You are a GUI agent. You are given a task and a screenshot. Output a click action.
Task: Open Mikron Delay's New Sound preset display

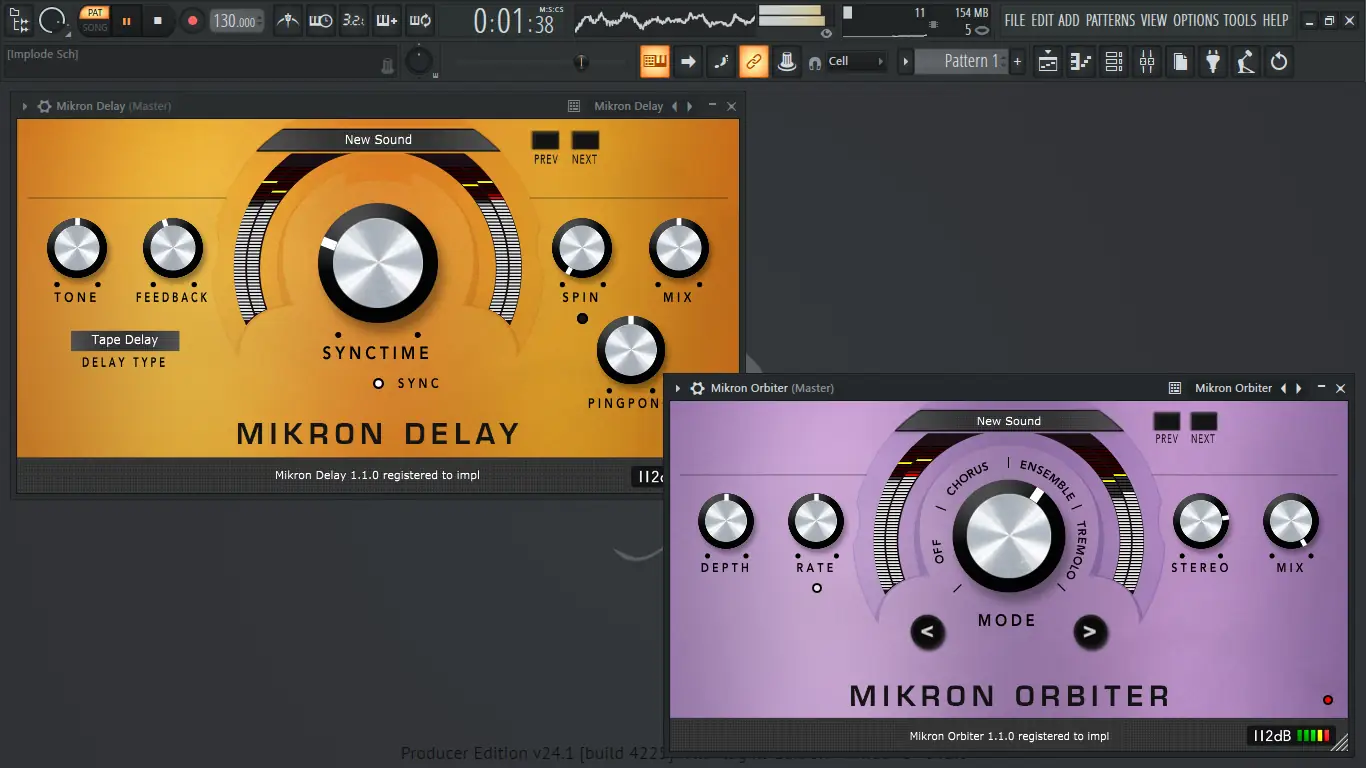coord(378,140)
